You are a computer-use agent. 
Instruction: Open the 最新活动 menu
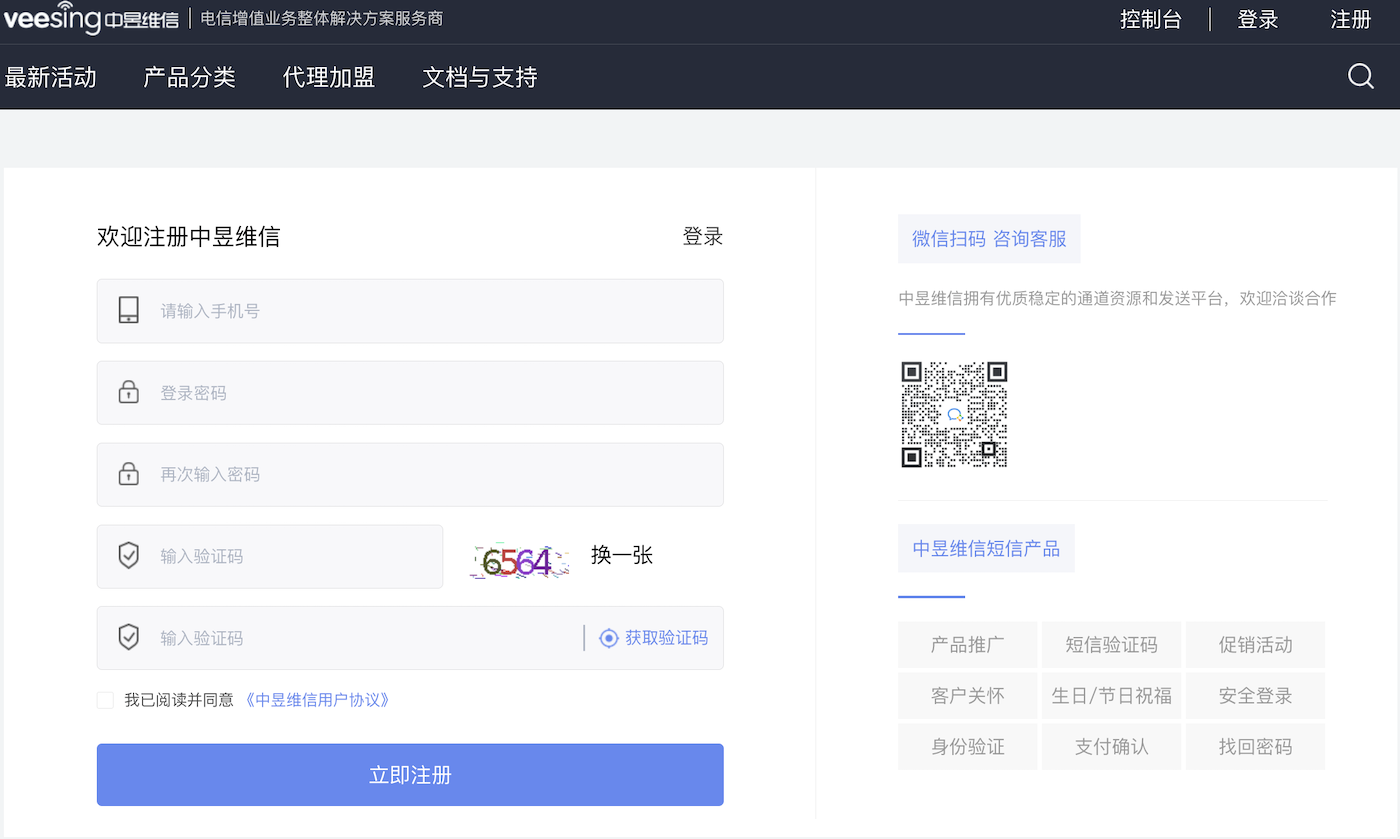pos(51,76)
